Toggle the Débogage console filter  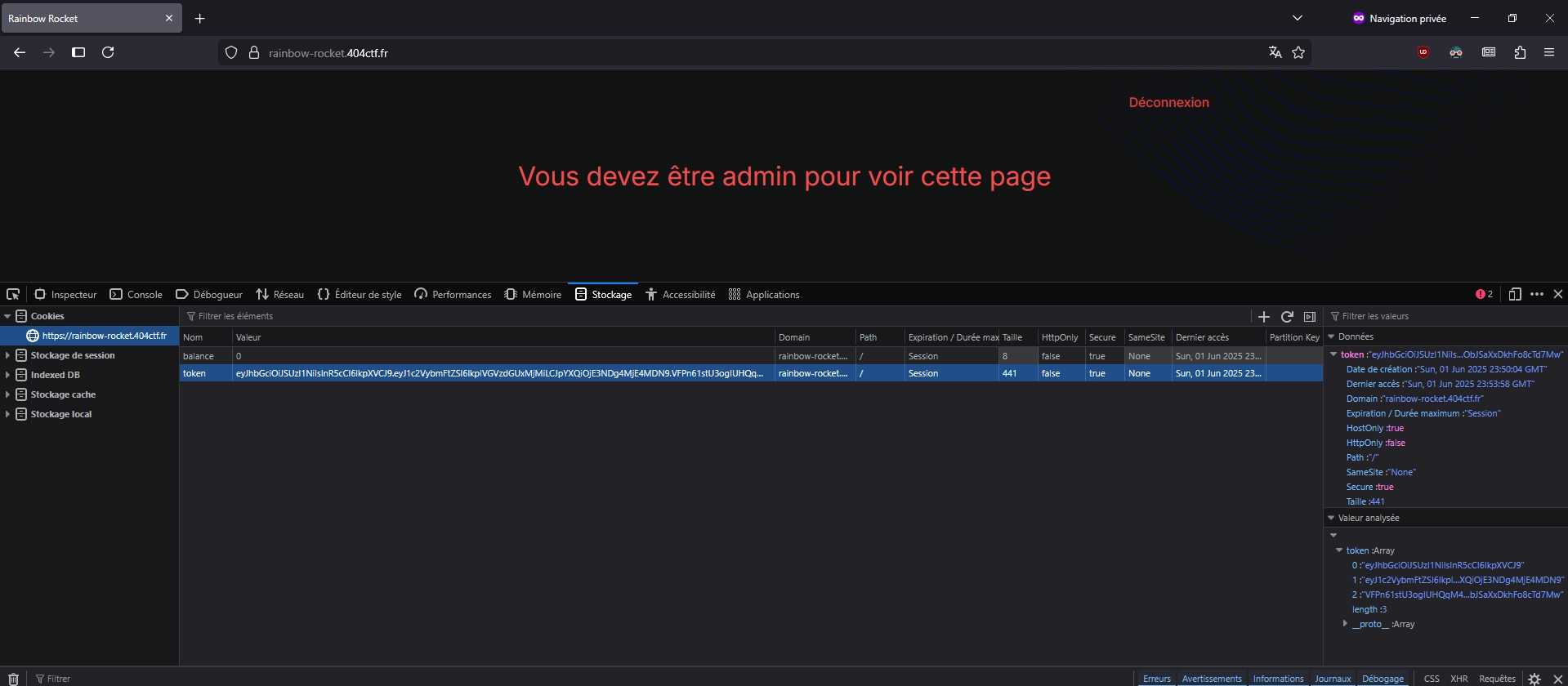tap(1383, 679)
